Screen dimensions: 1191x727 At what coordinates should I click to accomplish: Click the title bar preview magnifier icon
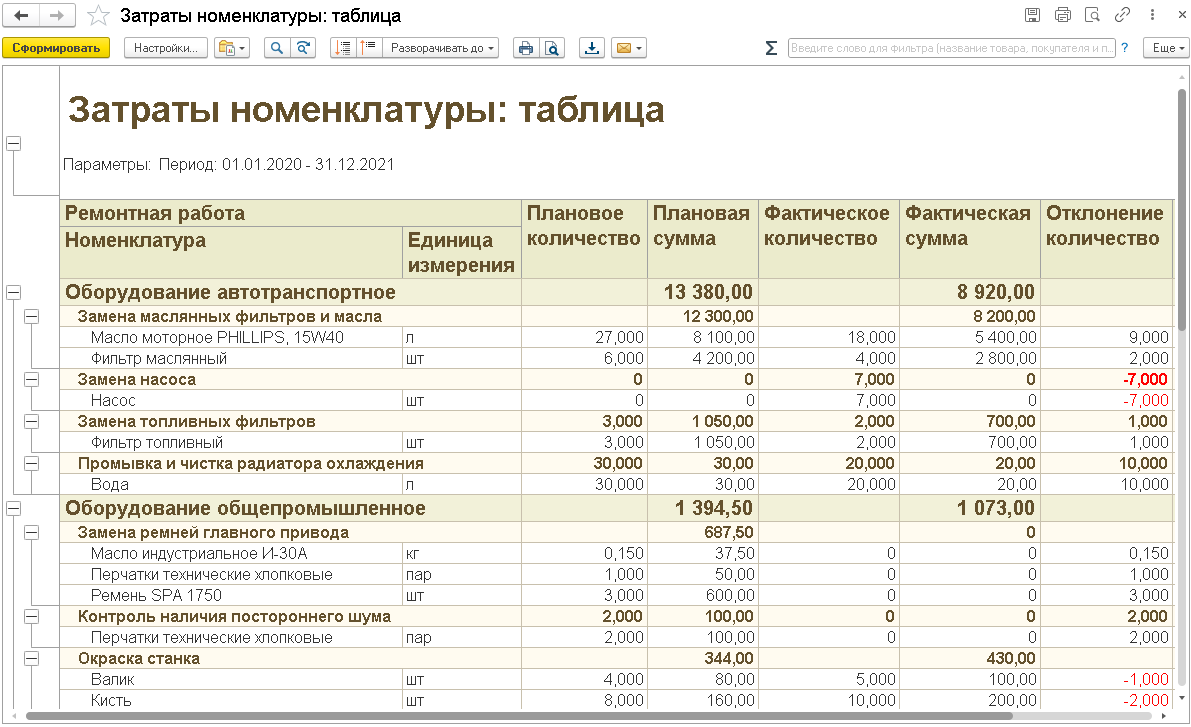coord(1092,14)
